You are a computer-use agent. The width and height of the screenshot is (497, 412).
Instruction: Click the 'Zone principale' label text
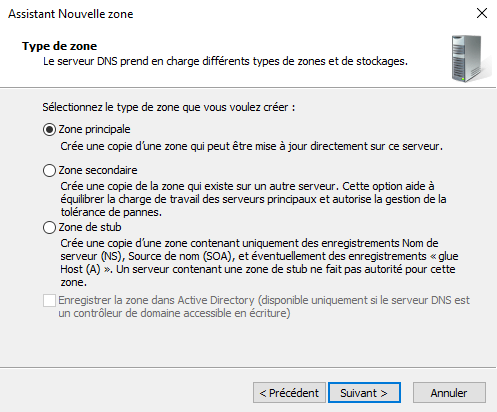click(94, 129)
